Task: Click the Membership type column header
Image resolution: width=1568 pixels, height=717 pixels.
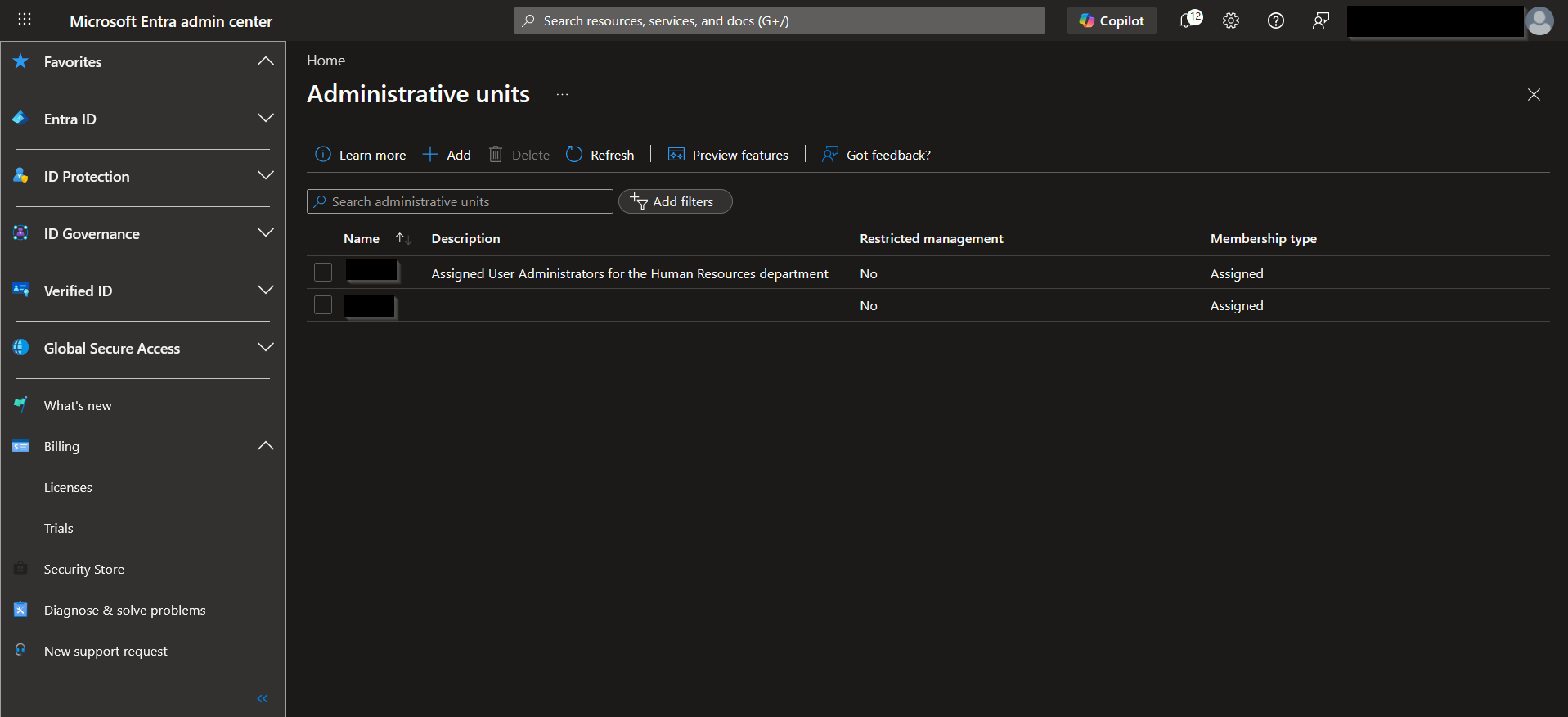Action: (1264, 238)
